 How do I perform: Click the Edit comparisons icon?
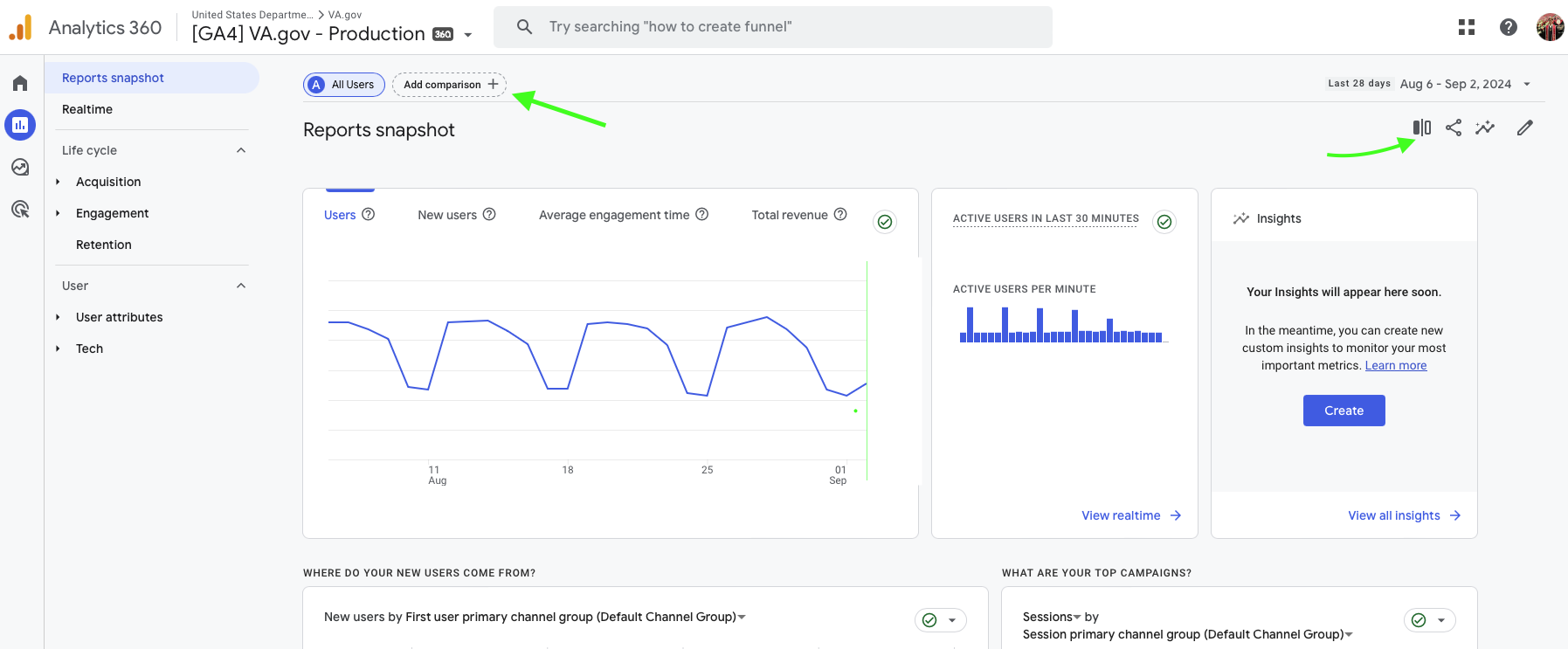pos(1421,128)
